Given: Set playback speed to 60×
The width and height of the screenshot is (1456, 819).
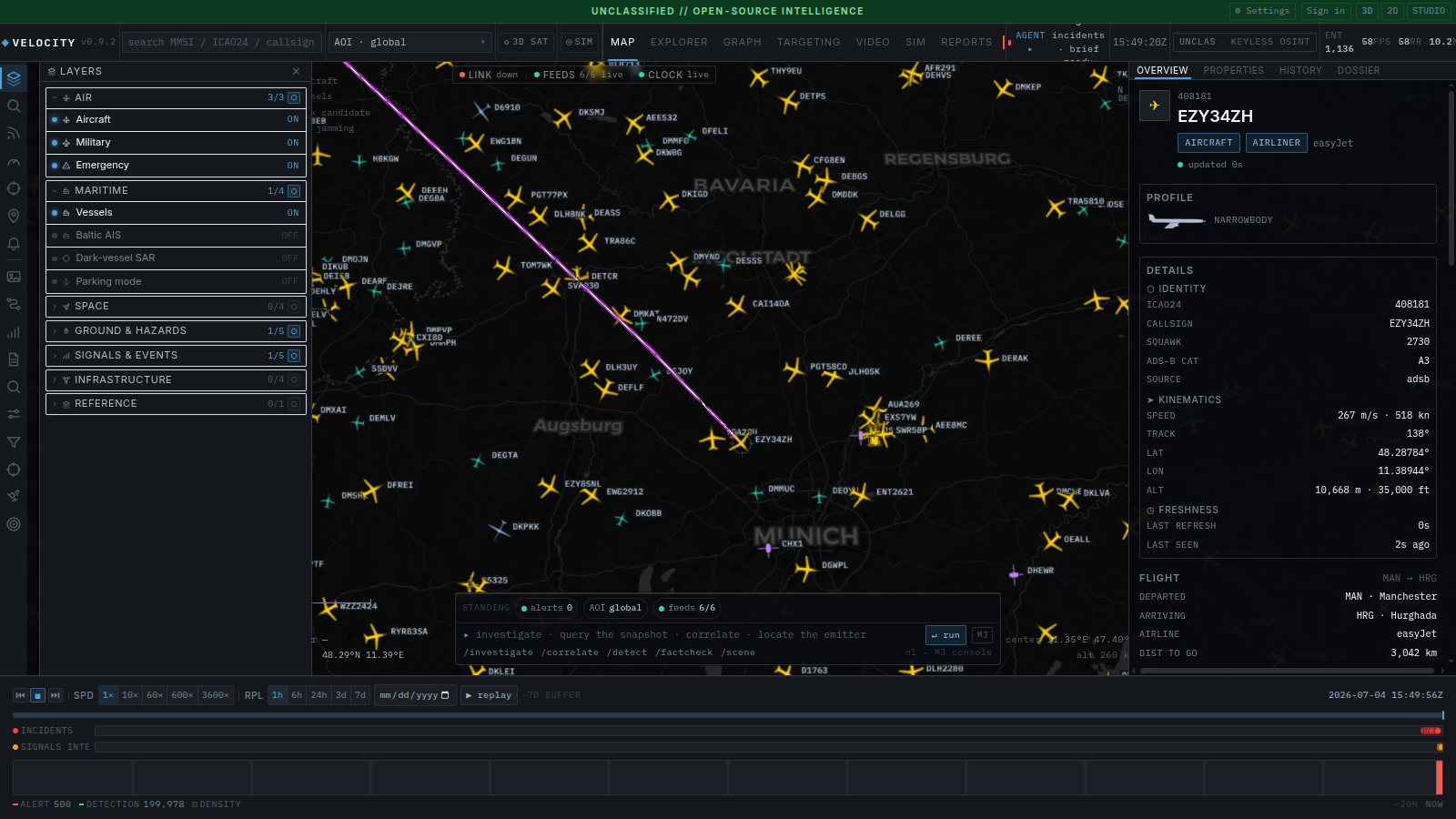Looking at the screenshot, I should pyautogui.click(x=155, y=695).
